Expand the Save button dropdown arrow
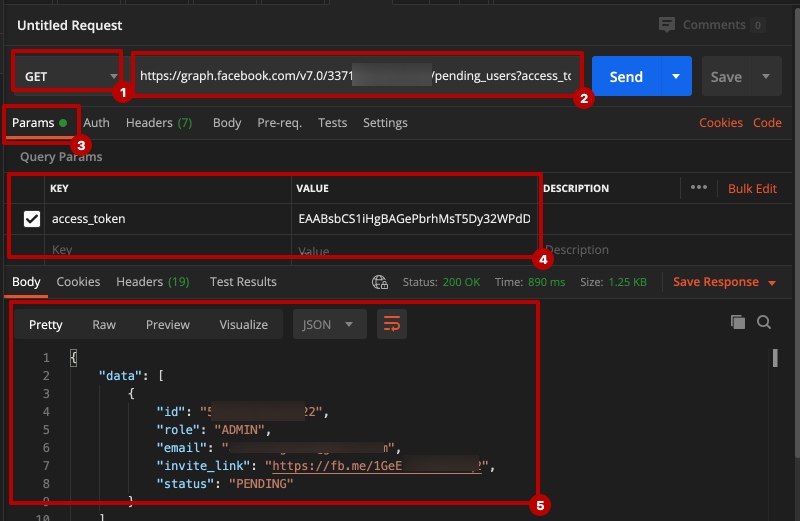Viewport: 800px width, 521px height. click(x=766, y=77)
